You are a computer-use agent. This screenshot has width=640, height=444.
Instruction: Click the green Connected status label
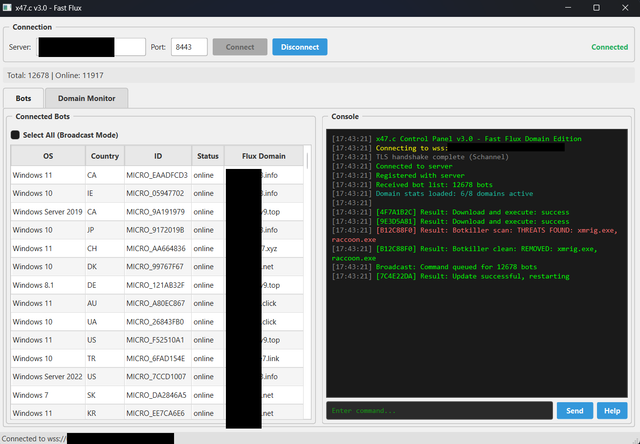point(609,47)
